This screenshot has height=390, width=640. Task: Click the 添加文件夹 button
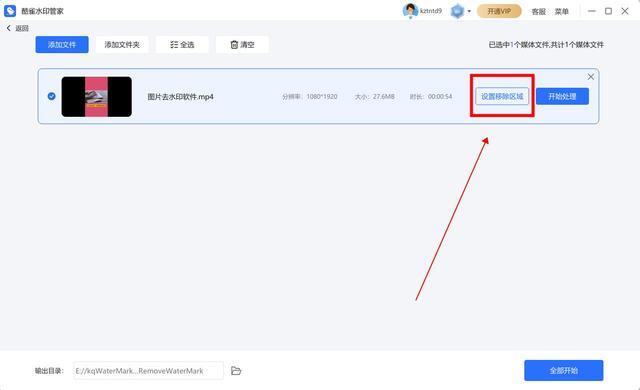click(122, 44)
